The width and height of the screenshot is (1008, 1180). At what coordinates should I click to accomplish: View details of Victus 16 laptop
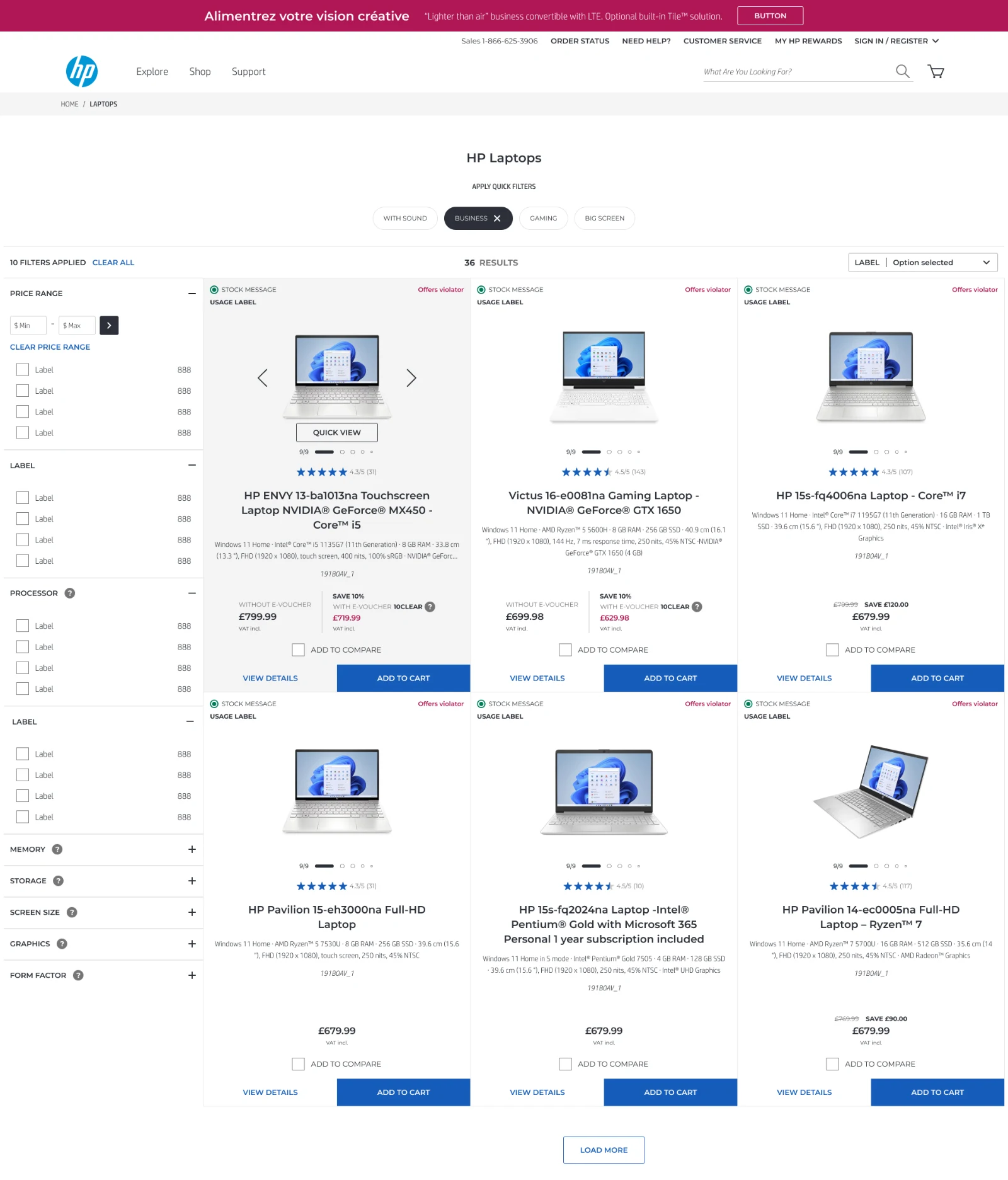pyautogui.click(x=537, y=679)
